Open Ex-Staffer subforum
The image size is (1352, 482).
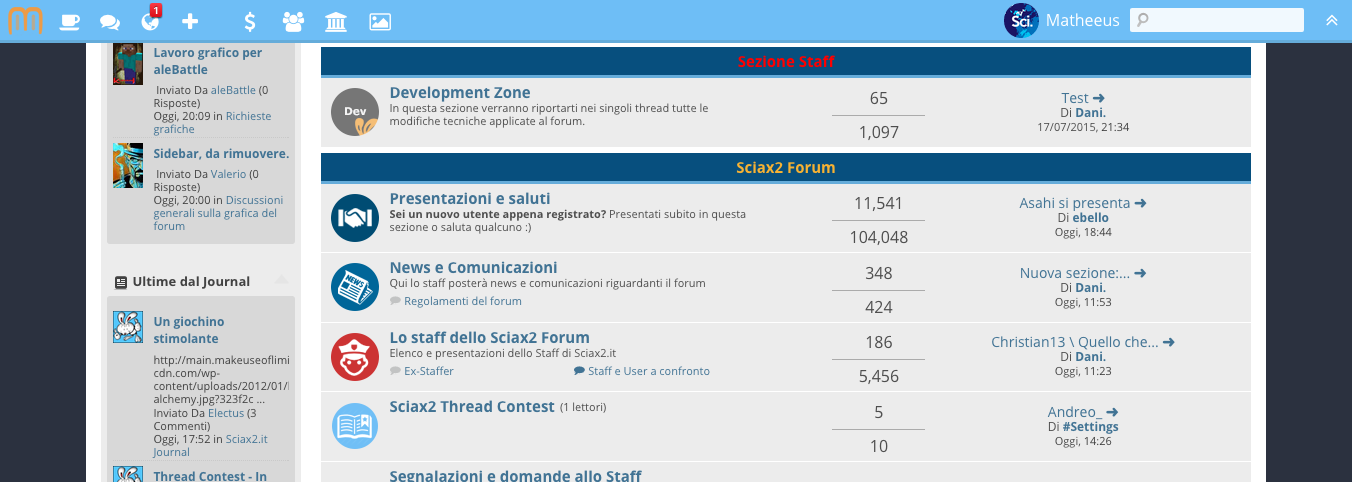(429, 371)
